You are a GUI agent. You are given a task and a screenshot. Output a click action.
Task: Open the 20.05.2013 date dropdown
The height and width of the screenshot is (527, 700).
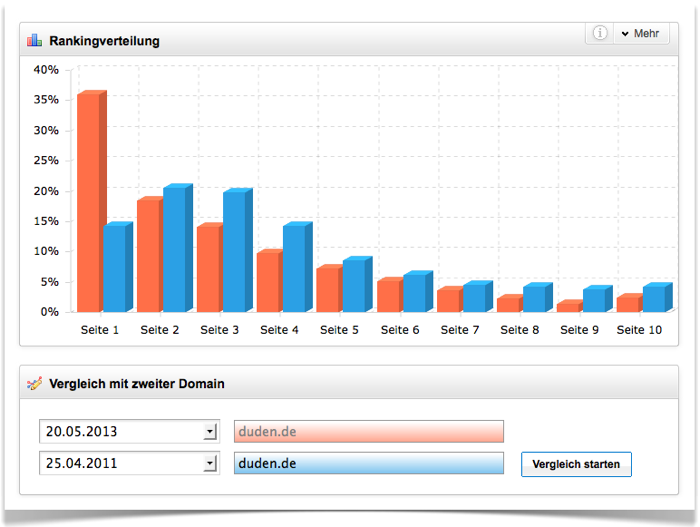pyautogui.click(x=210, y=432)
